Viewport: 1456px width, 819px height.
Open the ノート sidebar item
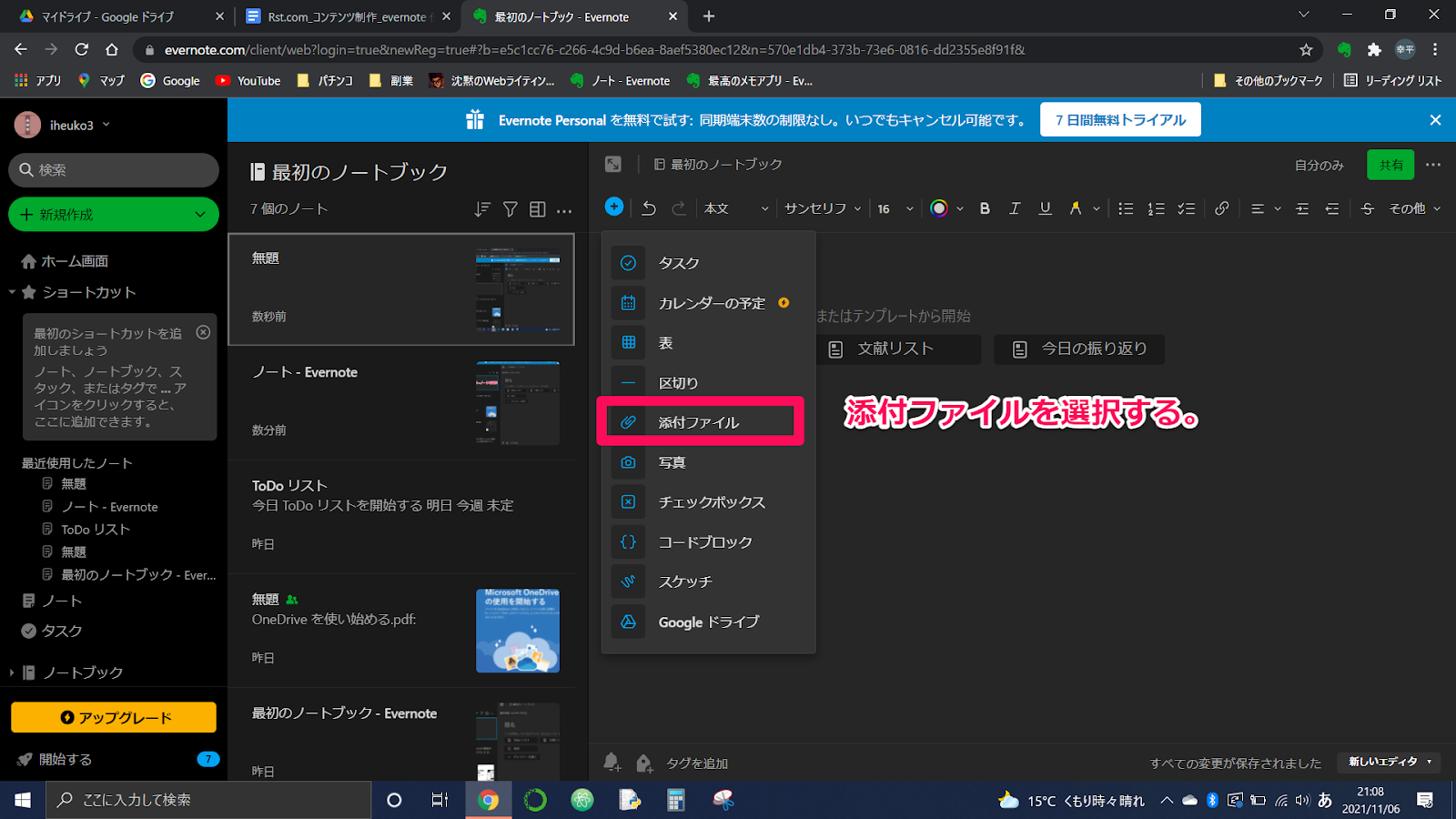pyautogui.click(x=53, y=601)
